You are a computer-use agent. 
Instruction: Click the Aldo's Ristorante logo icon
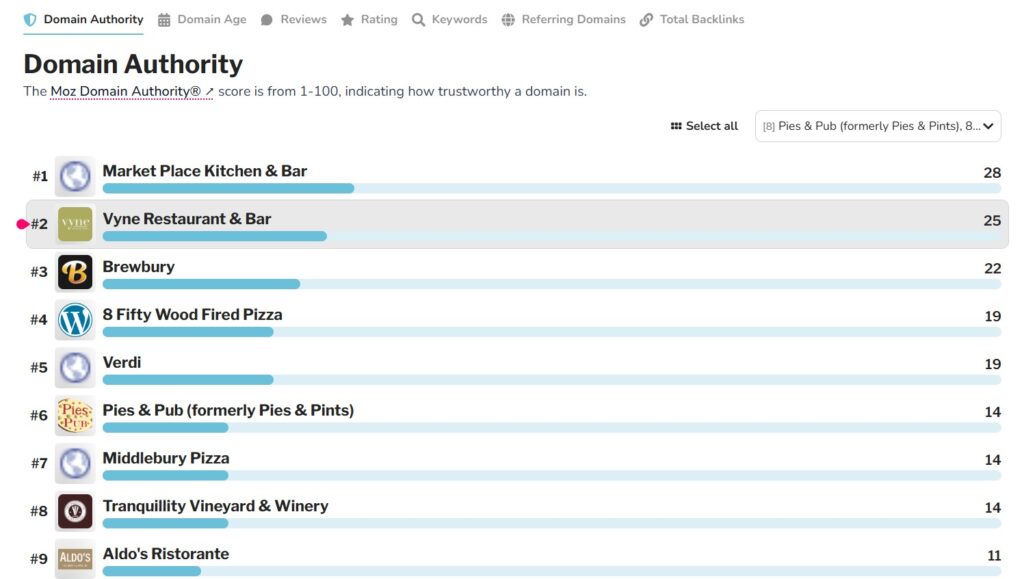[75, 558]
